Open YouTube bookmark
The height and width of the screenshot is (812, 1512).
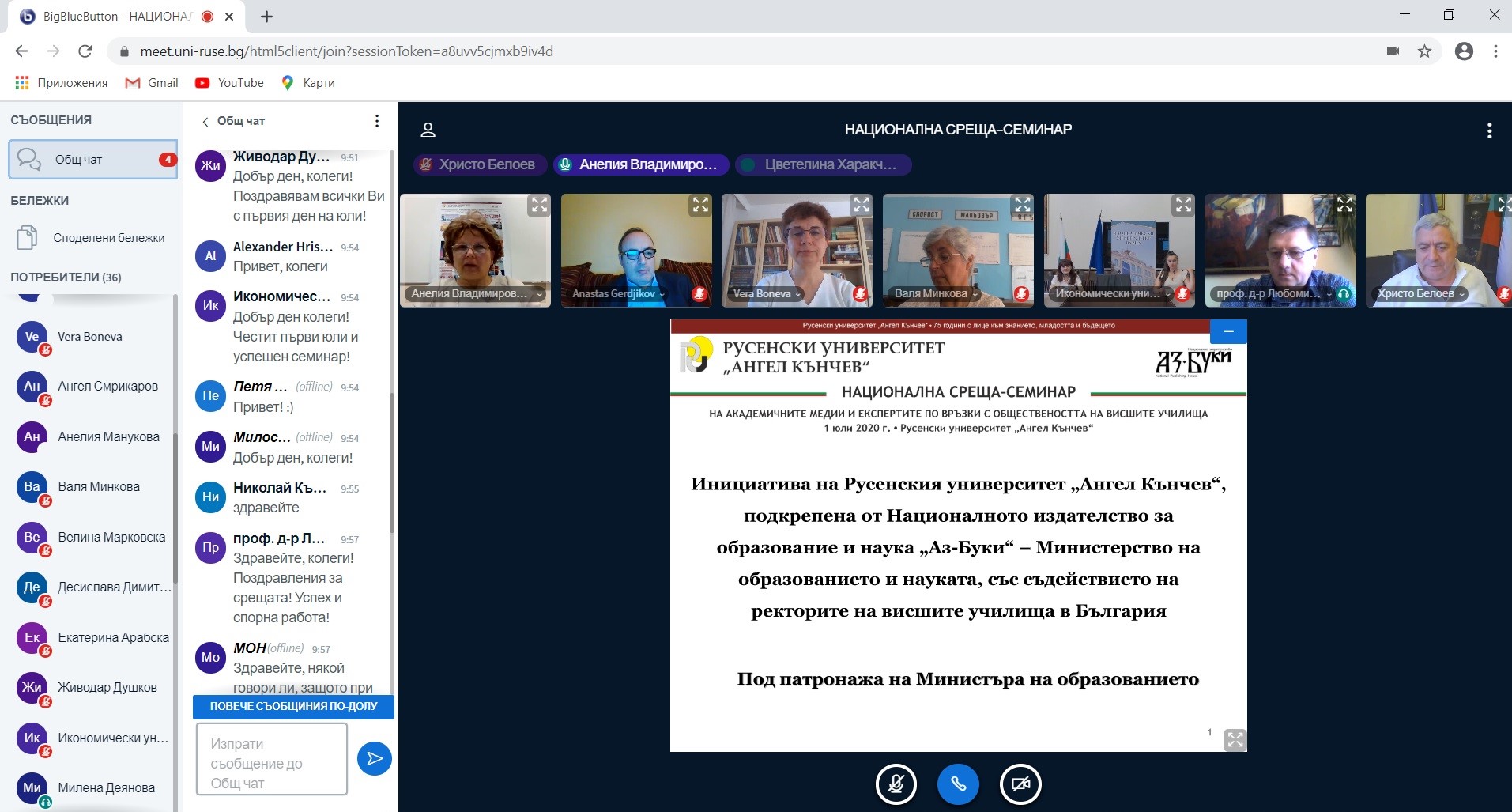(229, 83)
